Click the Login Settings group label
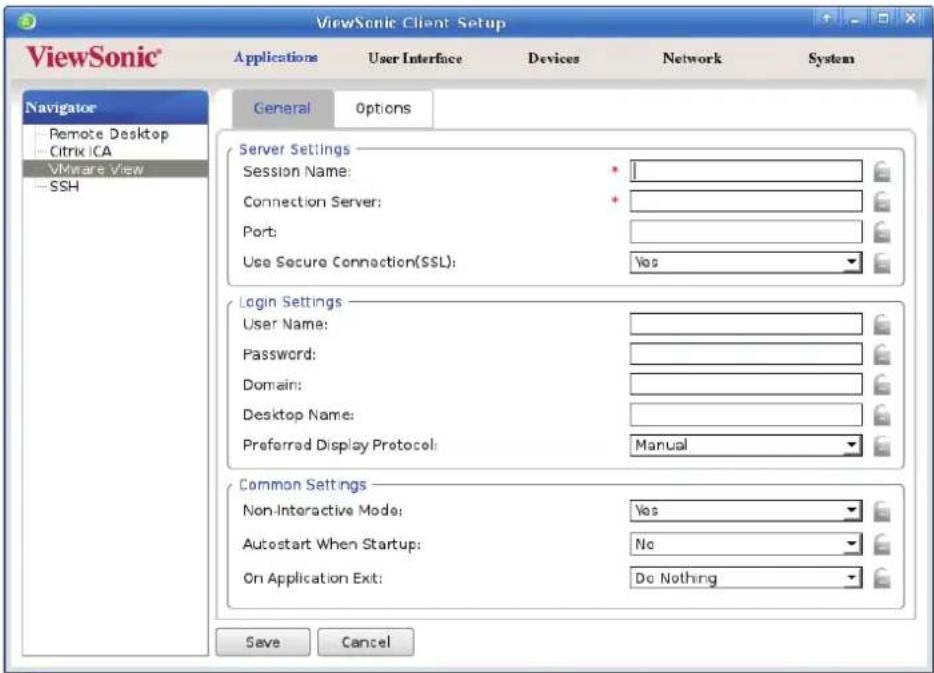 point(290,302)
